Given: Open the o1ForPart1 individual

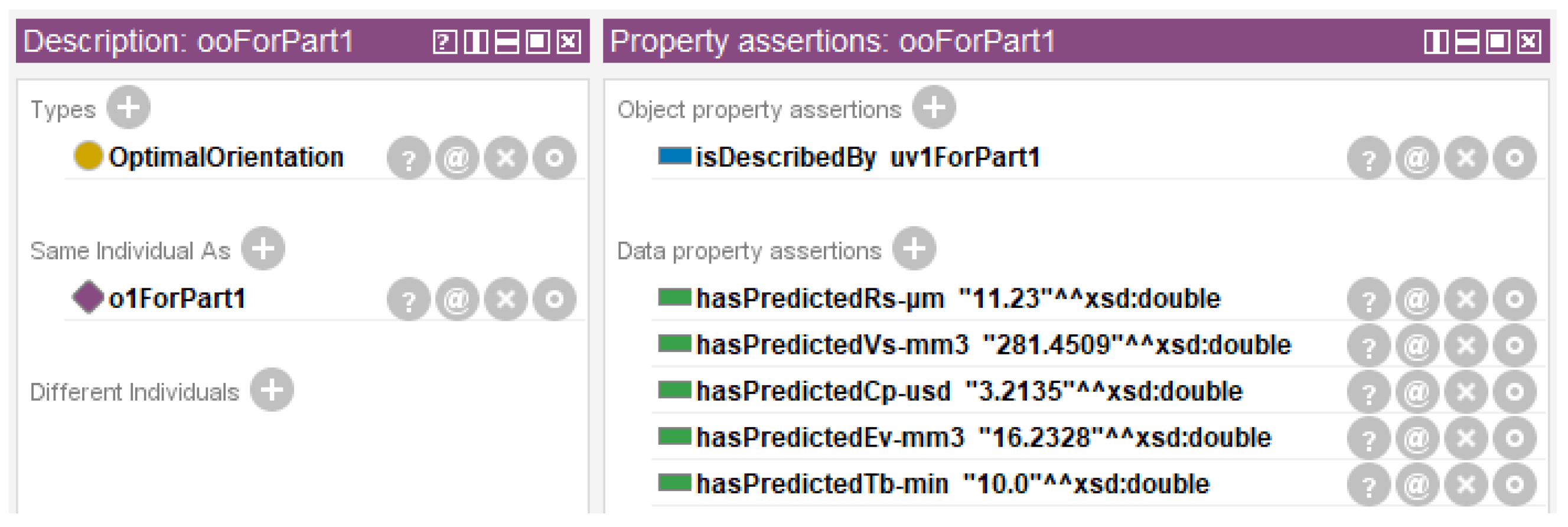Looking at the screenshot, I should tap(177, 299).
